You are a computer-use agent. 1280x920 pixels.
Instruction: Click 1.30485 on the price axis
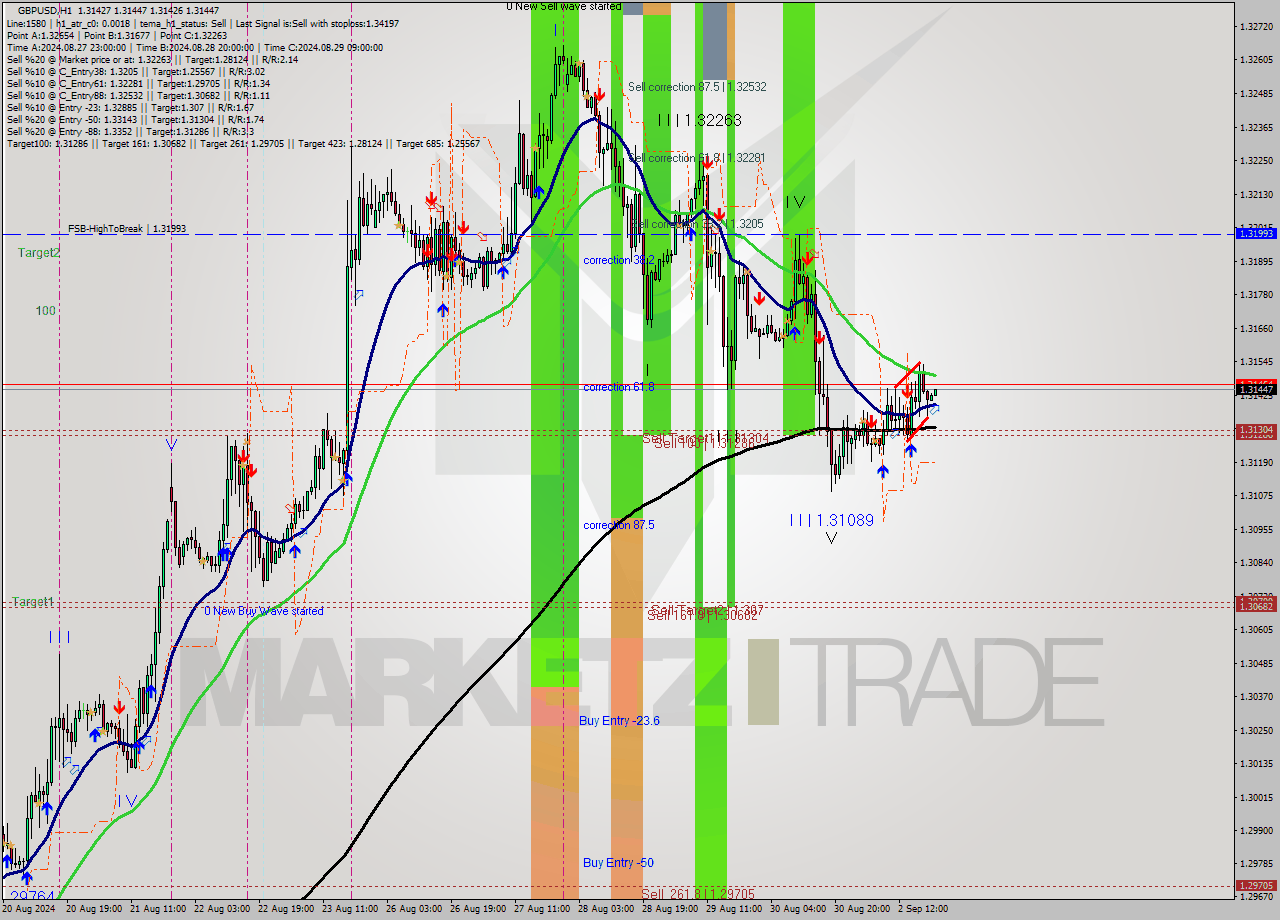[1256, 664]
